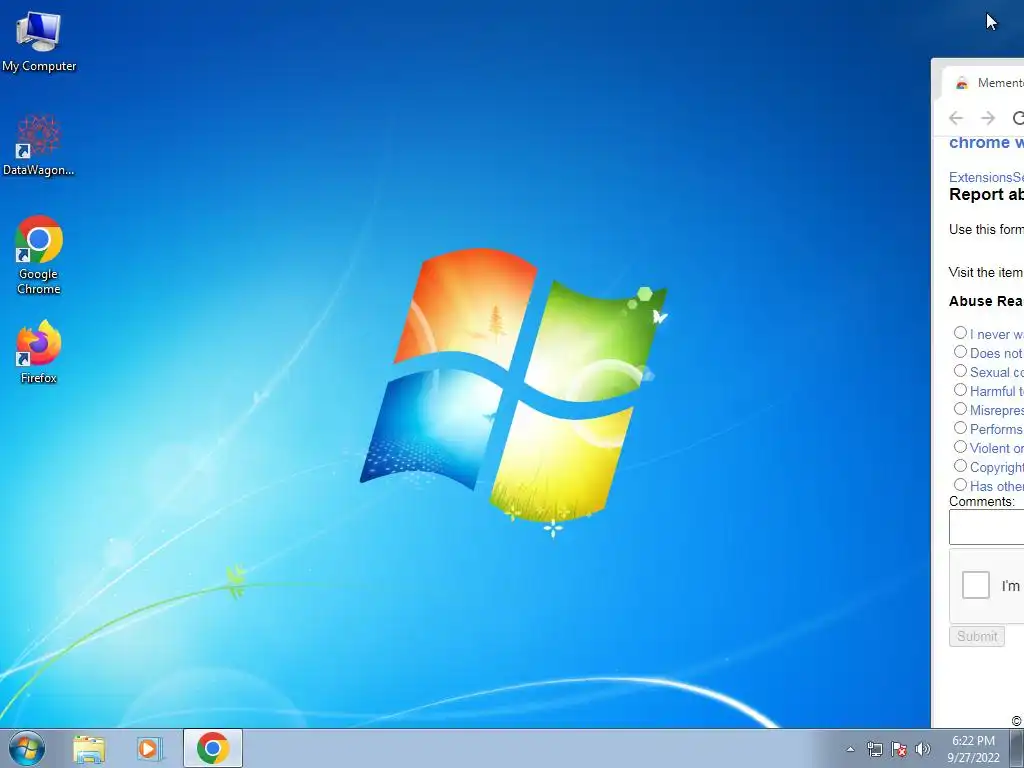The height and width of the screenshot is (768, 1024).
Task: Go forward in Chrome window
Action: pyautogui.click(x=988, y=118)
